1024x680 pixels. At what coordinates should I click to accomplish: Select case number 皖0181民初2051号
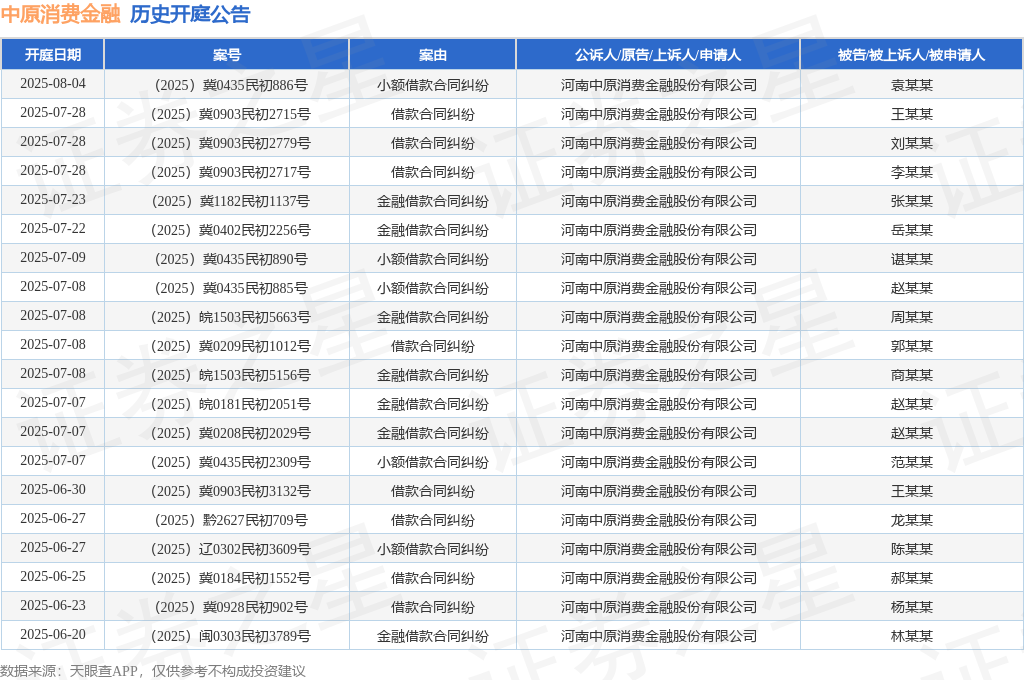231,404
